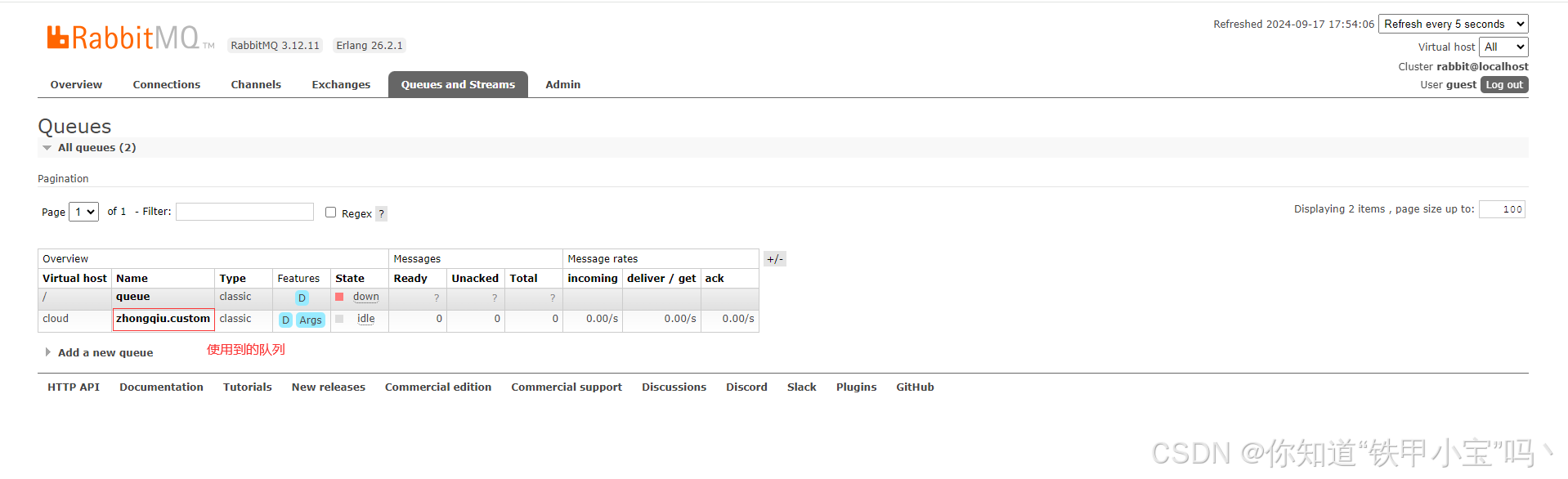Image resolution: width=1568 pixels, height=479 pixels.
Task: Select the Queues and Streams tab
Action: (x=458, y=84)
